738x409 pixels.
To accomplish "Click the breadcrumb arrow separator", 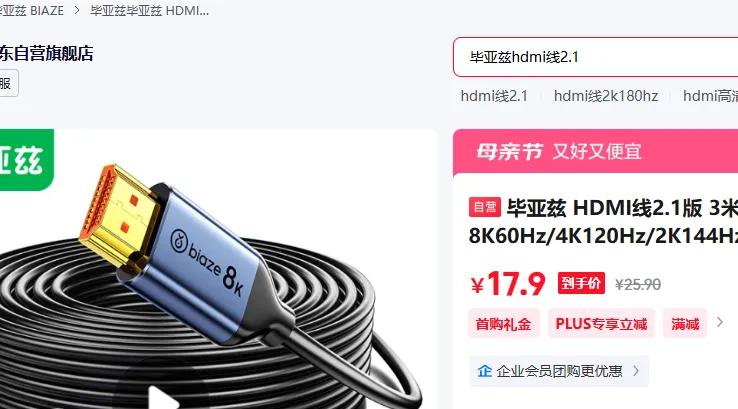I will point(77,10).
